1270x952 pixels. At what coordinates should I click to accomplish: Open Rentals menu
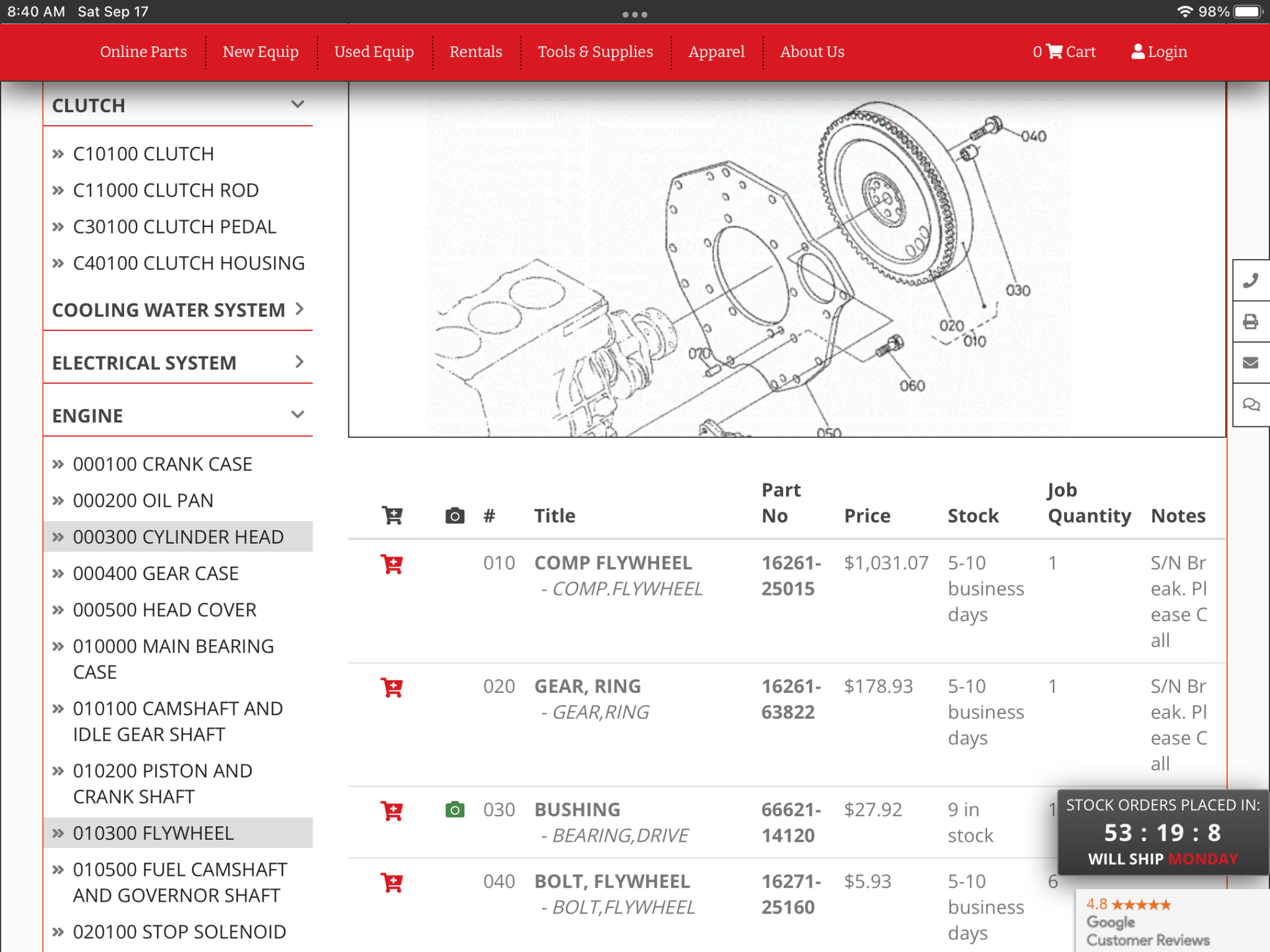(476, 51)
